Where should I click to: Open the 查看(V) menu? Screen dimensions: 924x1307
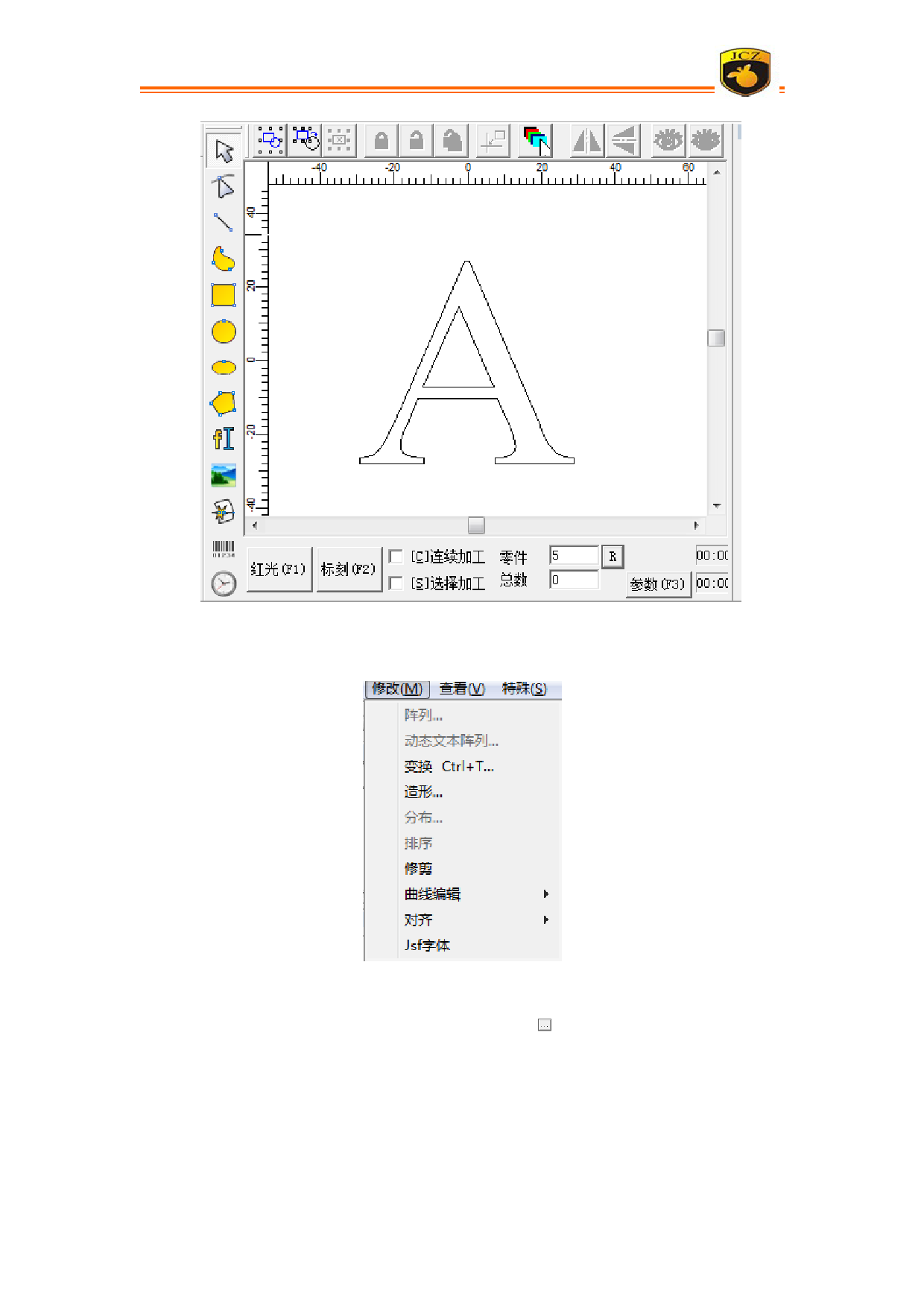click(x=461, y=689)
